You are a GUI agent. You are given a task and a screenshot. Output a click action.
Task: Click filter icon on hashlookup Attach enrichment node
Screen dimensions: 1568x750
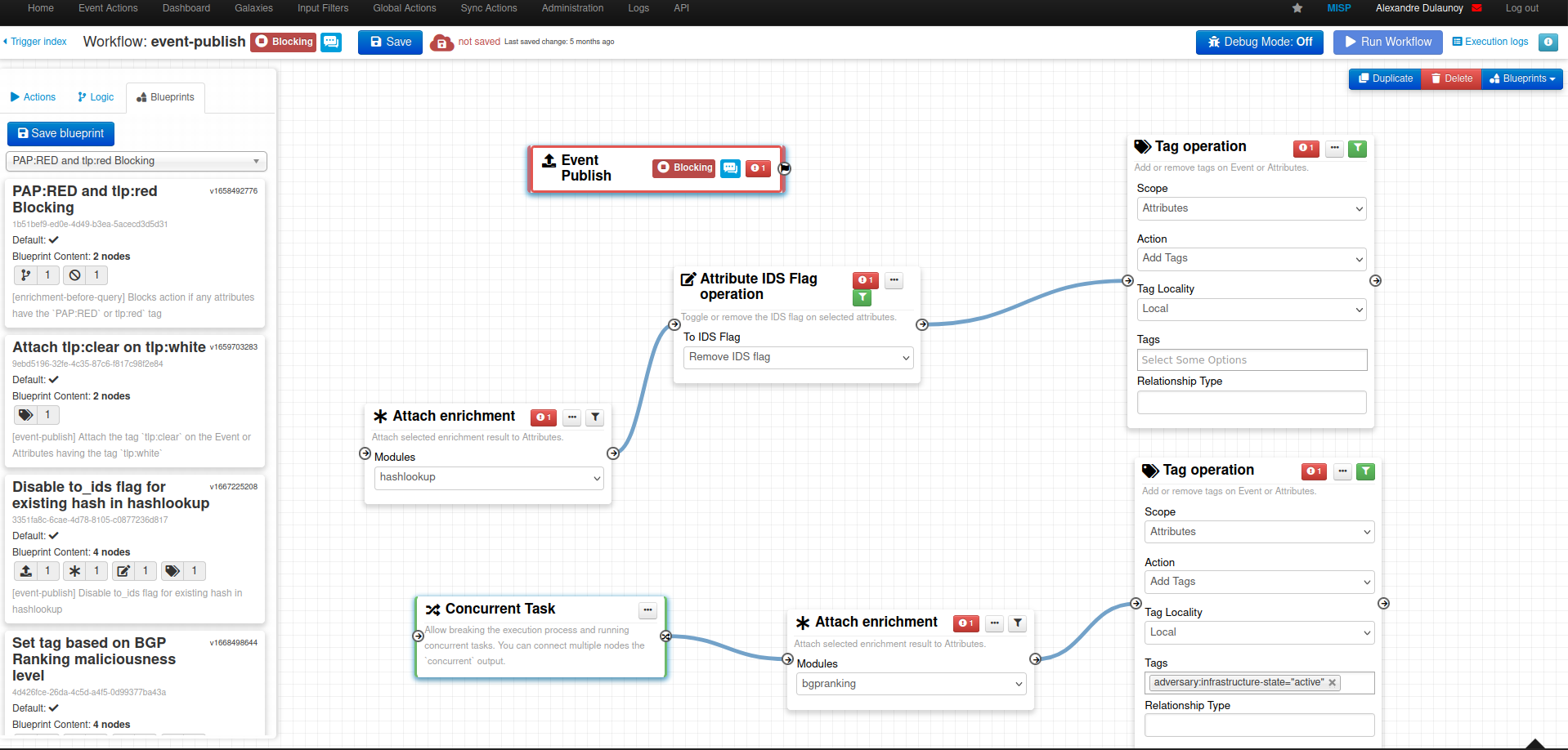click(x=595, y=417)
